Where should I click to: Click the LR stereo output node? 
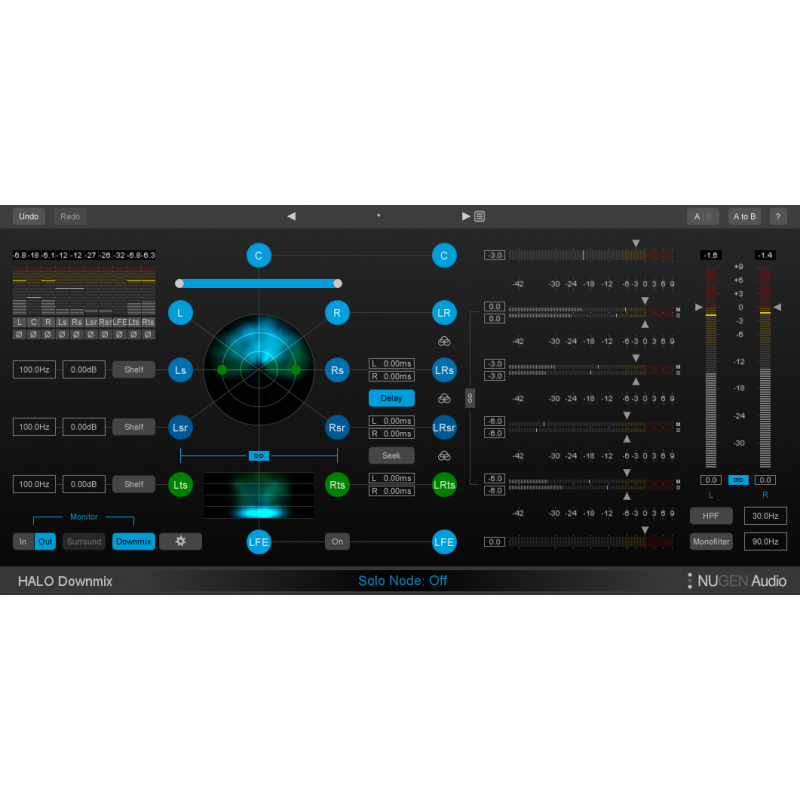pyautogui.click(x=444, y=312)
